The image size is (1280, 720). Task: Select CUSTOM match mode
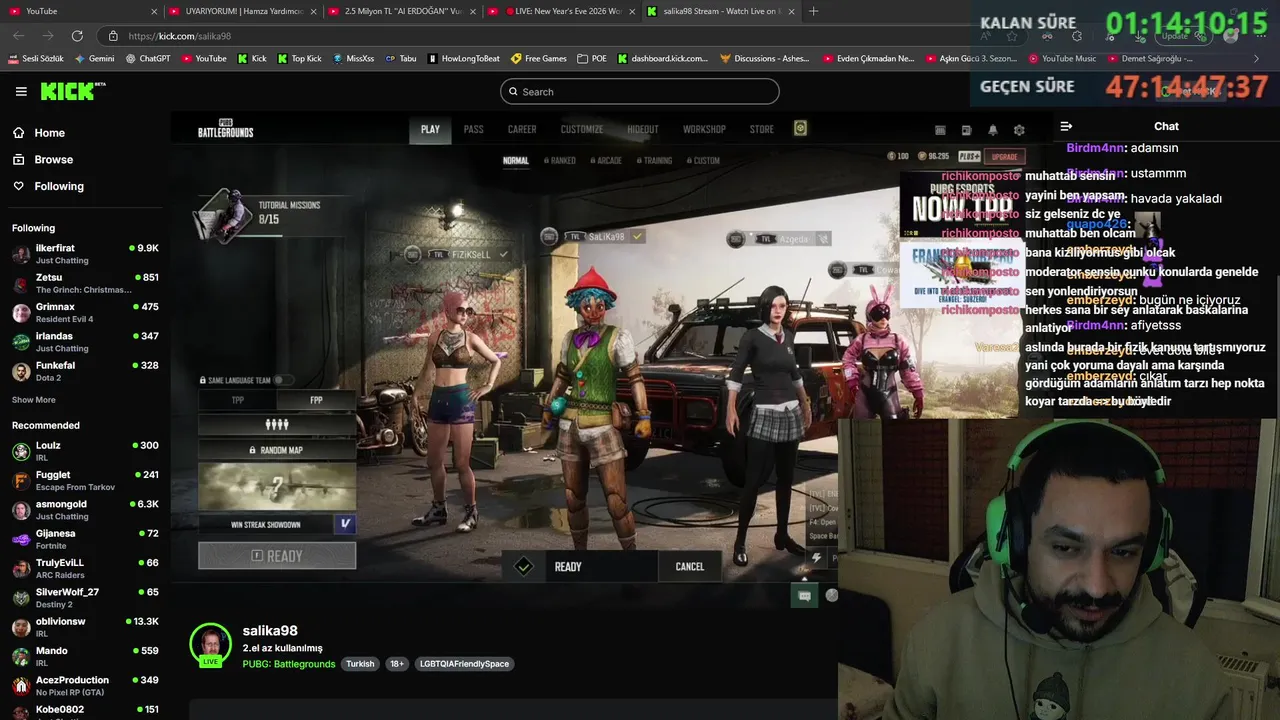click(703, 160)
